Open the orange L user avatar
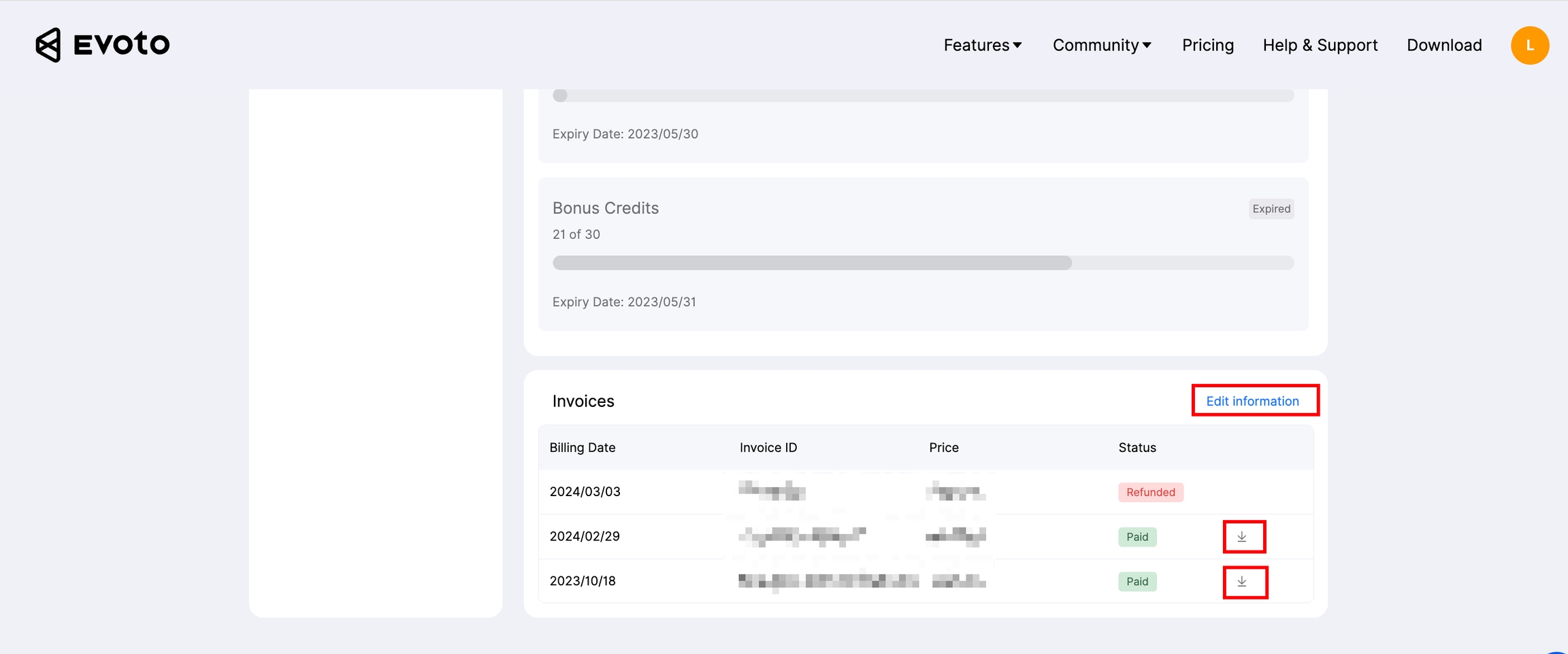The width and height of the screenshot is (1568, 654). coord(1529,46)
